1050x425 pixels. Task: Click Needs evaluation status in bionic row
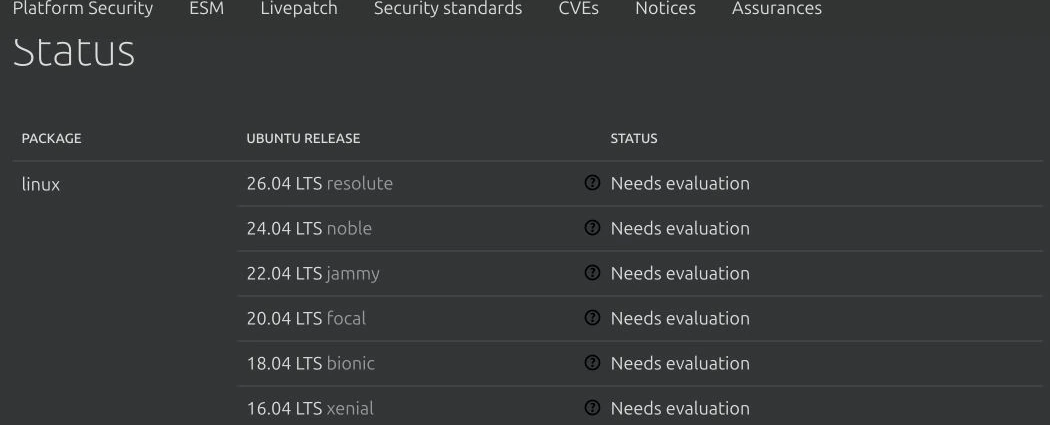pyautogui.click(x=680, y=363)
